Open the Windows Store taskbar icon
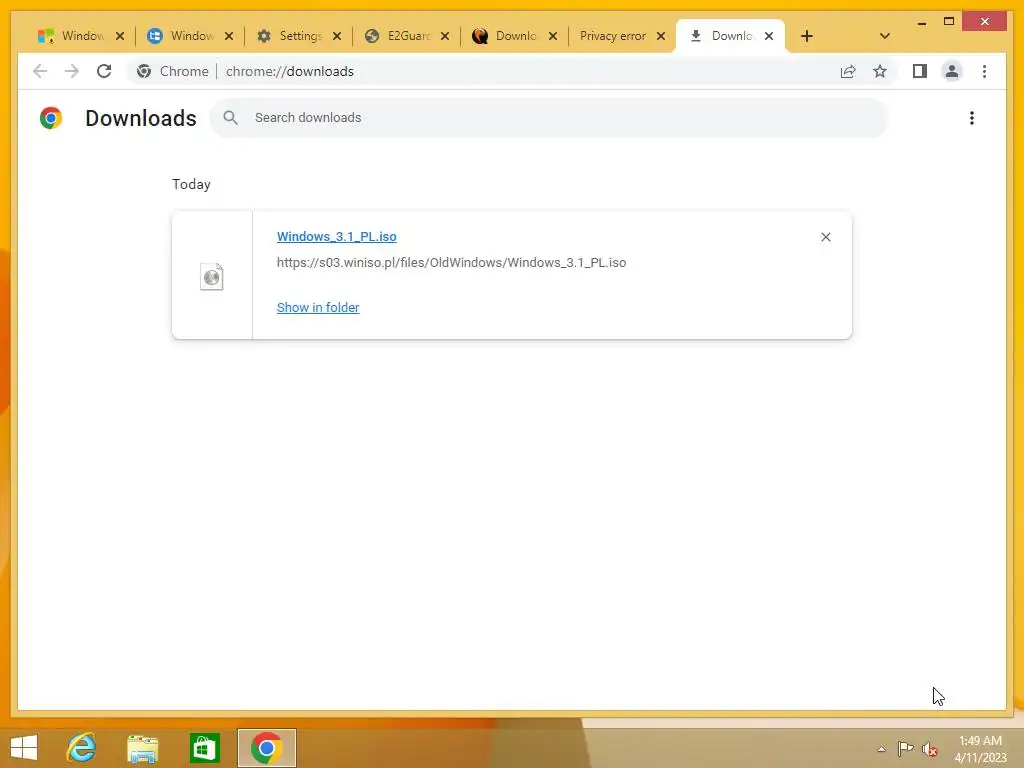This screenshot has height=768, width=1024. (x=204, y=748)
